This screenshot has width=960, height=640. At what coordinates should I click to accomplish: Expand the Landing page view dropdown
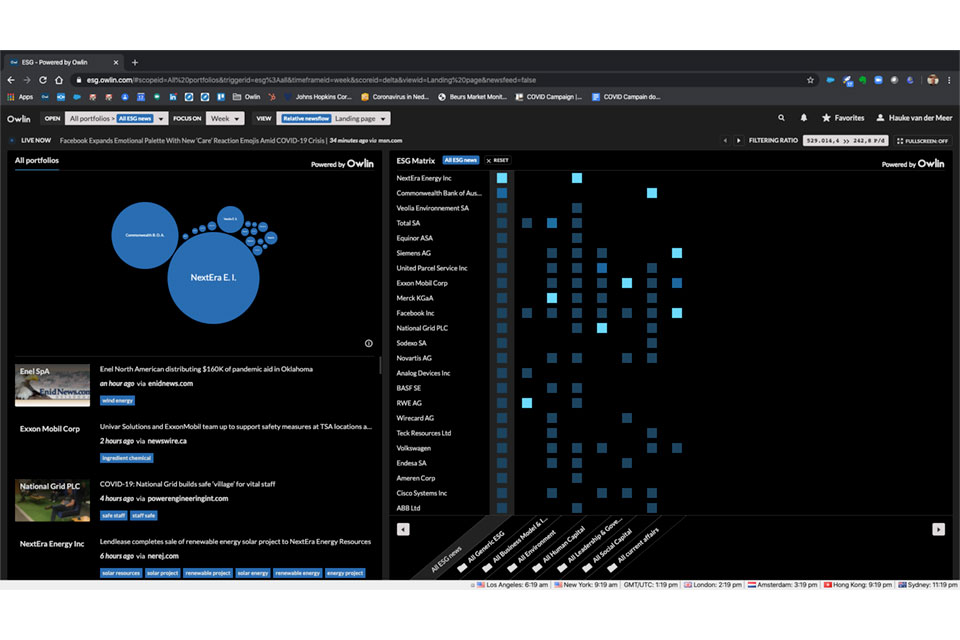[x=360, y=118]
